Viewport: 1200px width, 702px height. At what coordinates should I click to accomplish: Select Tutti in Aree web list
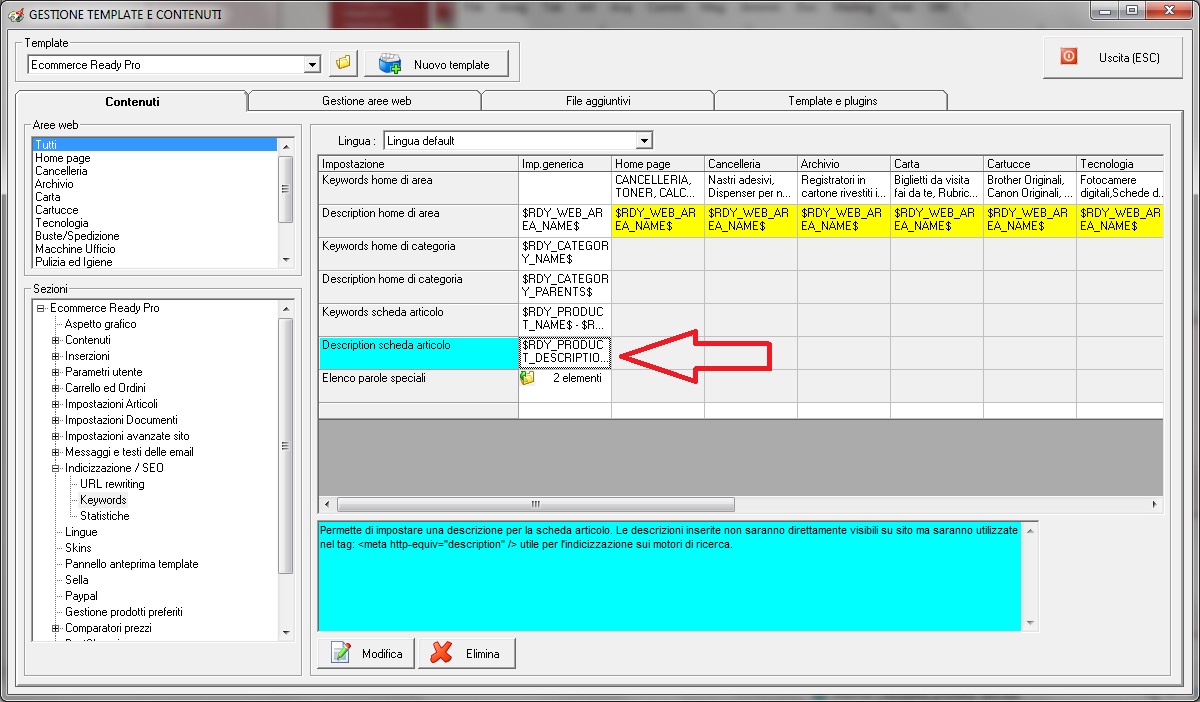point(154,145)
